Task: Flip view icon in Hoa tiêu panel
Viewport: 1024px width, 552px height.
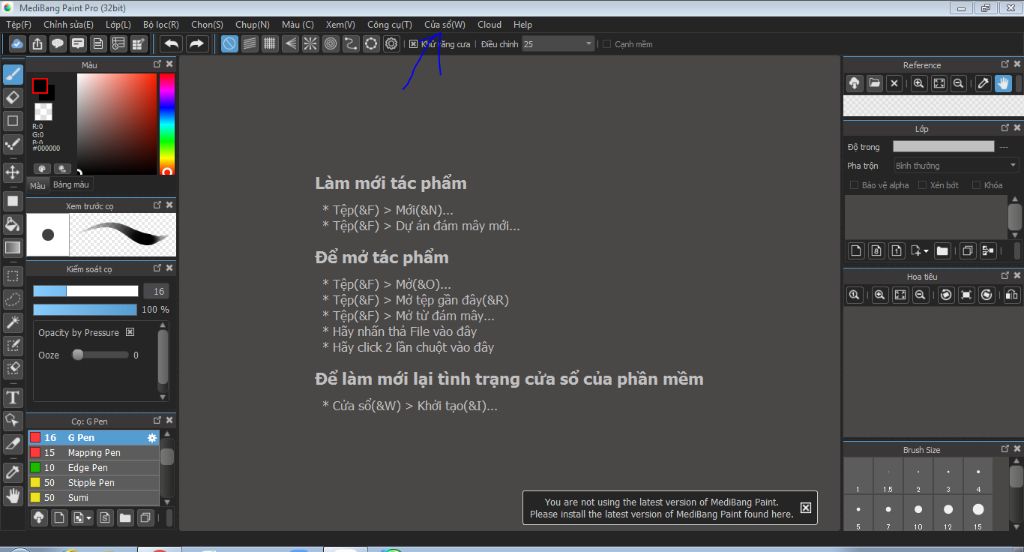Action: point(1012,295)
